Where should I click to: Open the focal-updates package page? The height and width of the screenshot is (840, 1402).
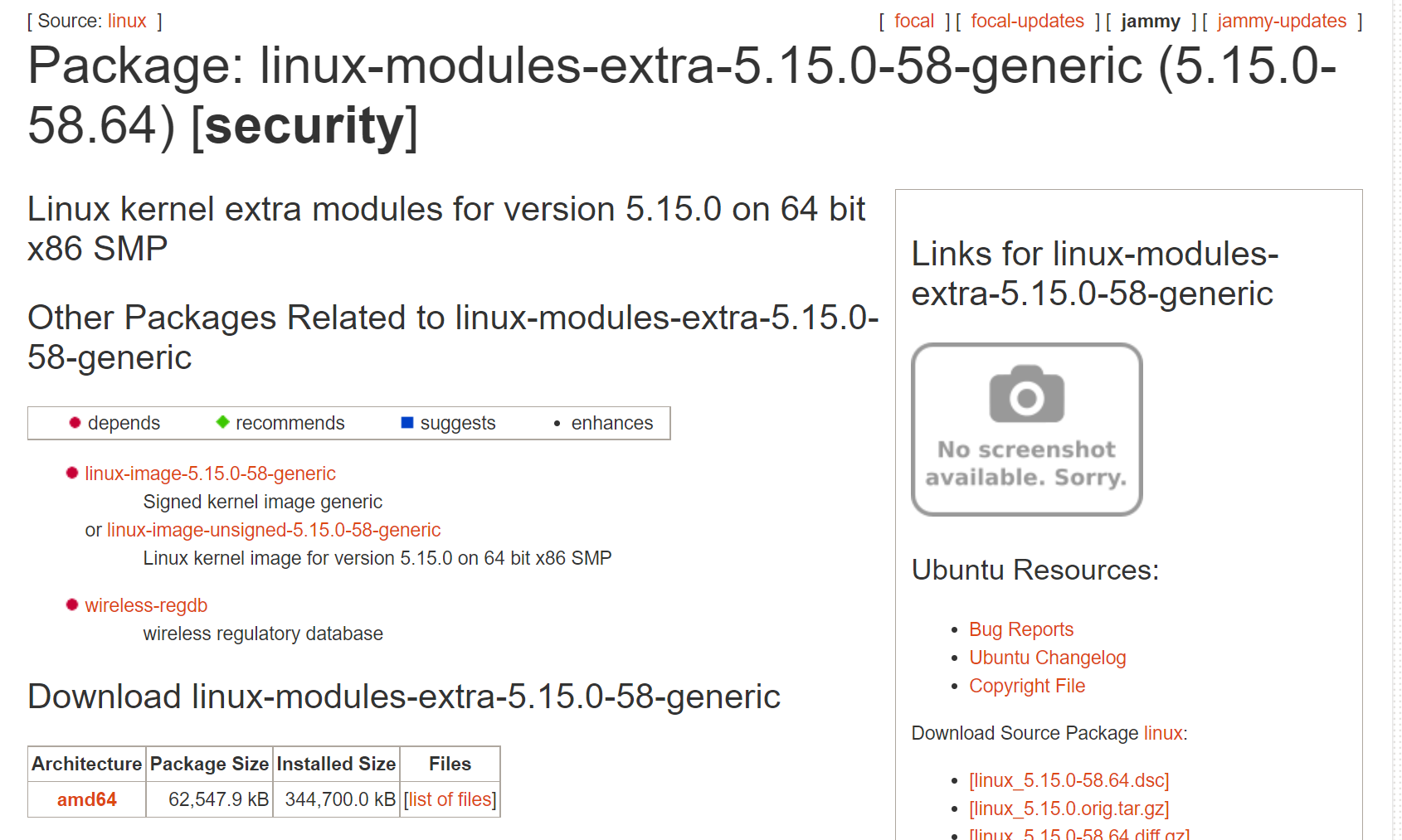(1027, 21)
